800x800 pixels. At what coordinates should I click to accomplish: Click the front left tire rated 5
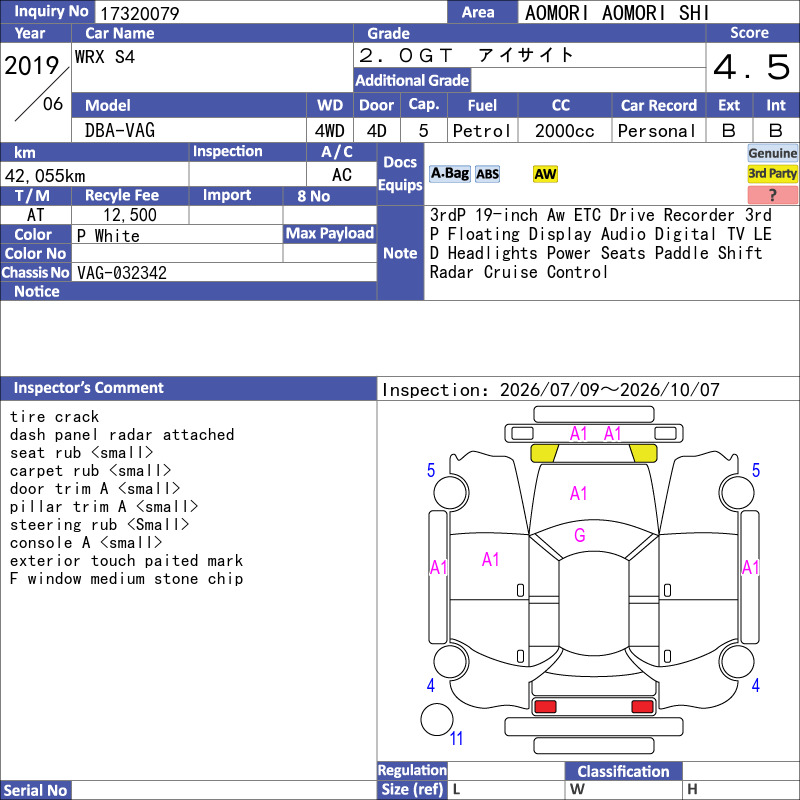pyautogui.click(x=451, y=492)
